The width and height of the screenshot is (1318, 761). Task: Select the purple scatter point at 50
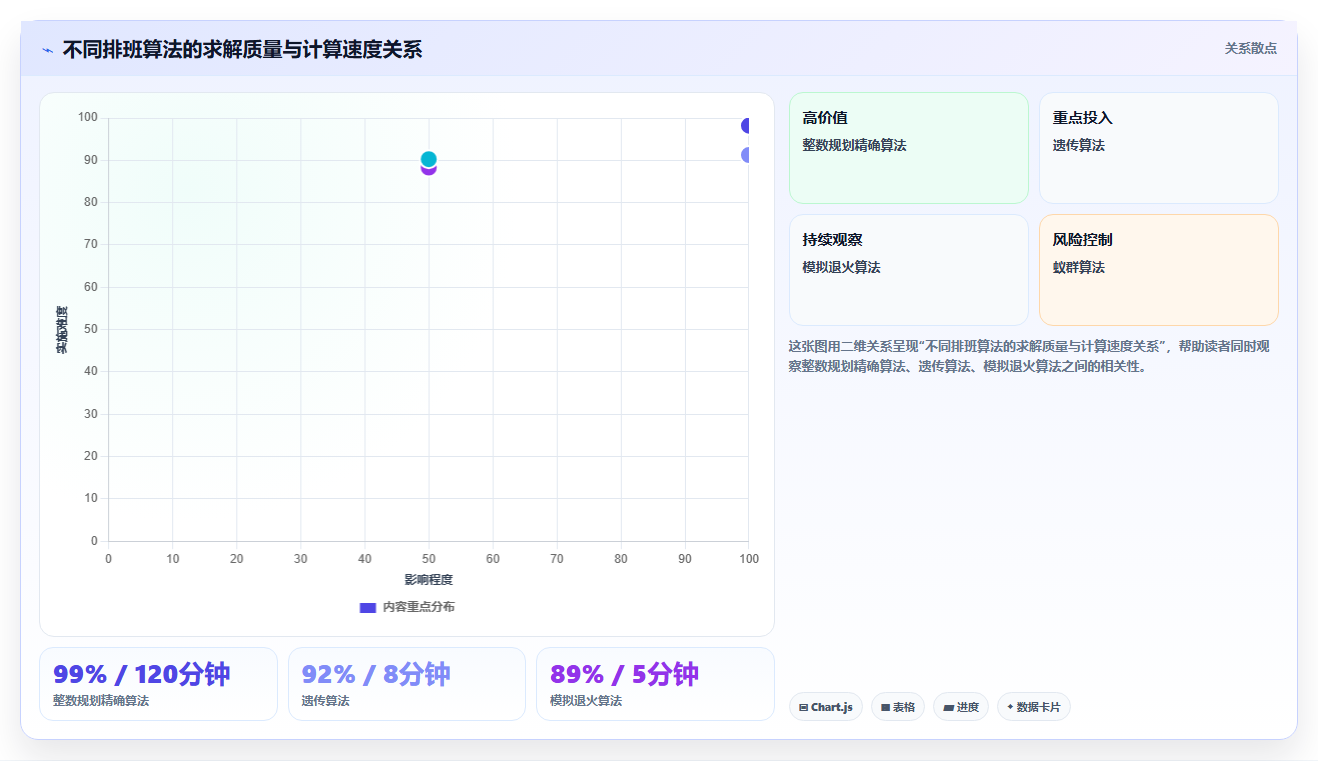tap(429, 169)
